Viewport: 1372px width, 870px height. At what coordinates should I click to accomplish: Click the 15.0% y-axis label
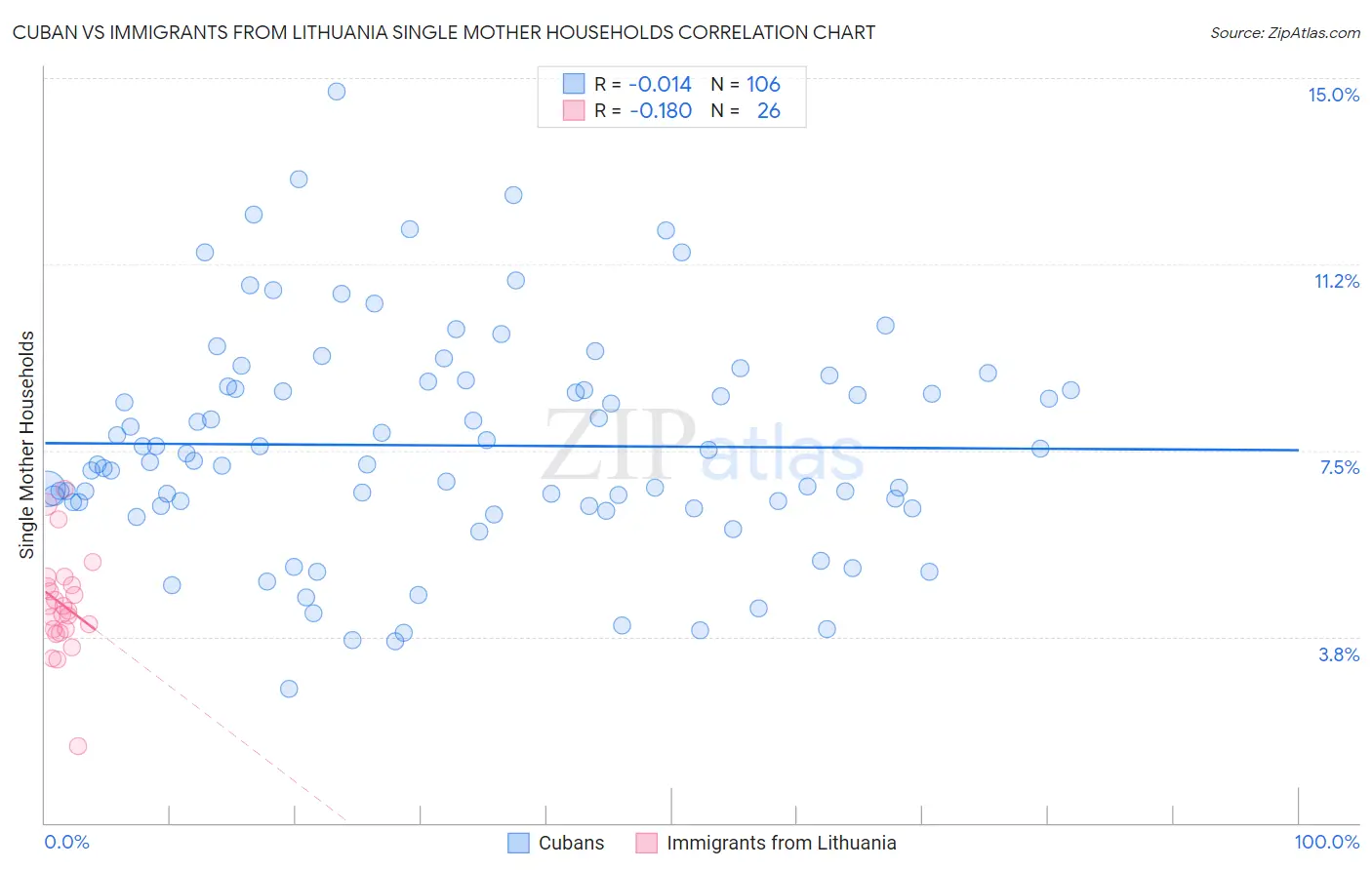tap(1333, 95)
